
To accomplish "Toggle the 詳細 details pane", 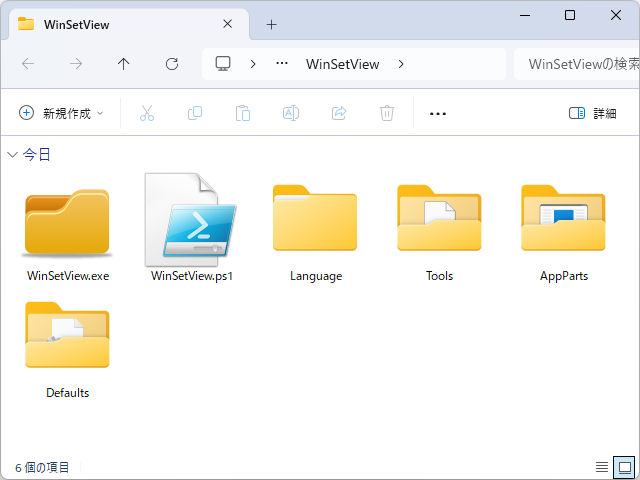I will pyautogui.click(x=593, y=113).
